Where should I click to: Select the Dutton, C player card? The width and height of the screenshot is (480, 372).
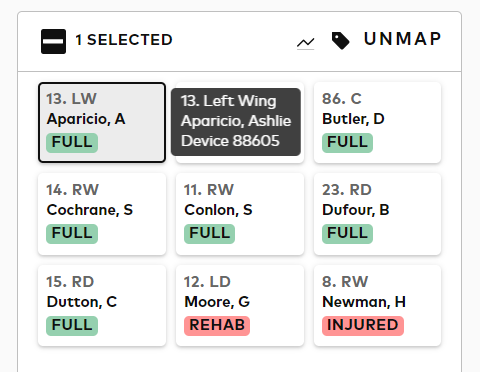(102, 306)
